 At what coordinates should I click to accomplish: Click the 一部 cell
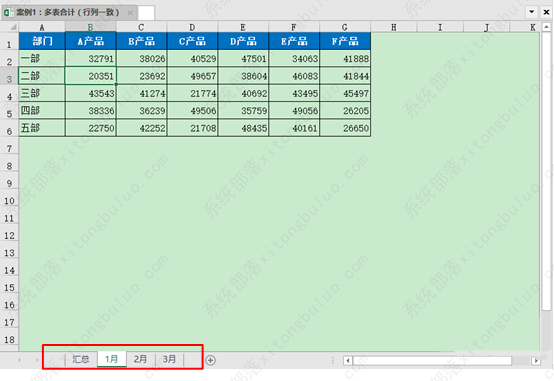(42, 58)
